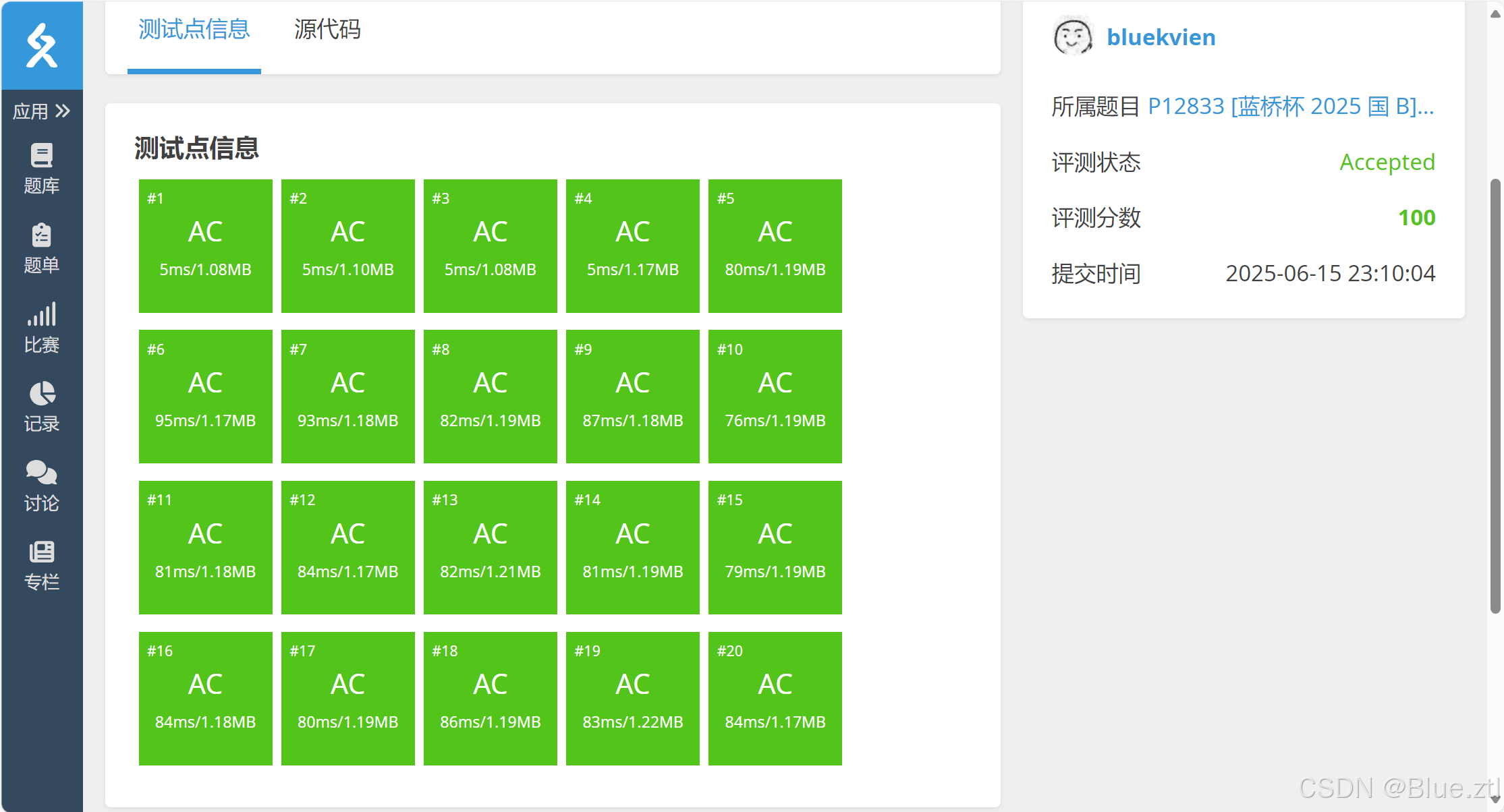1504x812 pixels.
Task: Open the 记录 records pie icon
Action: coord(42,394)
